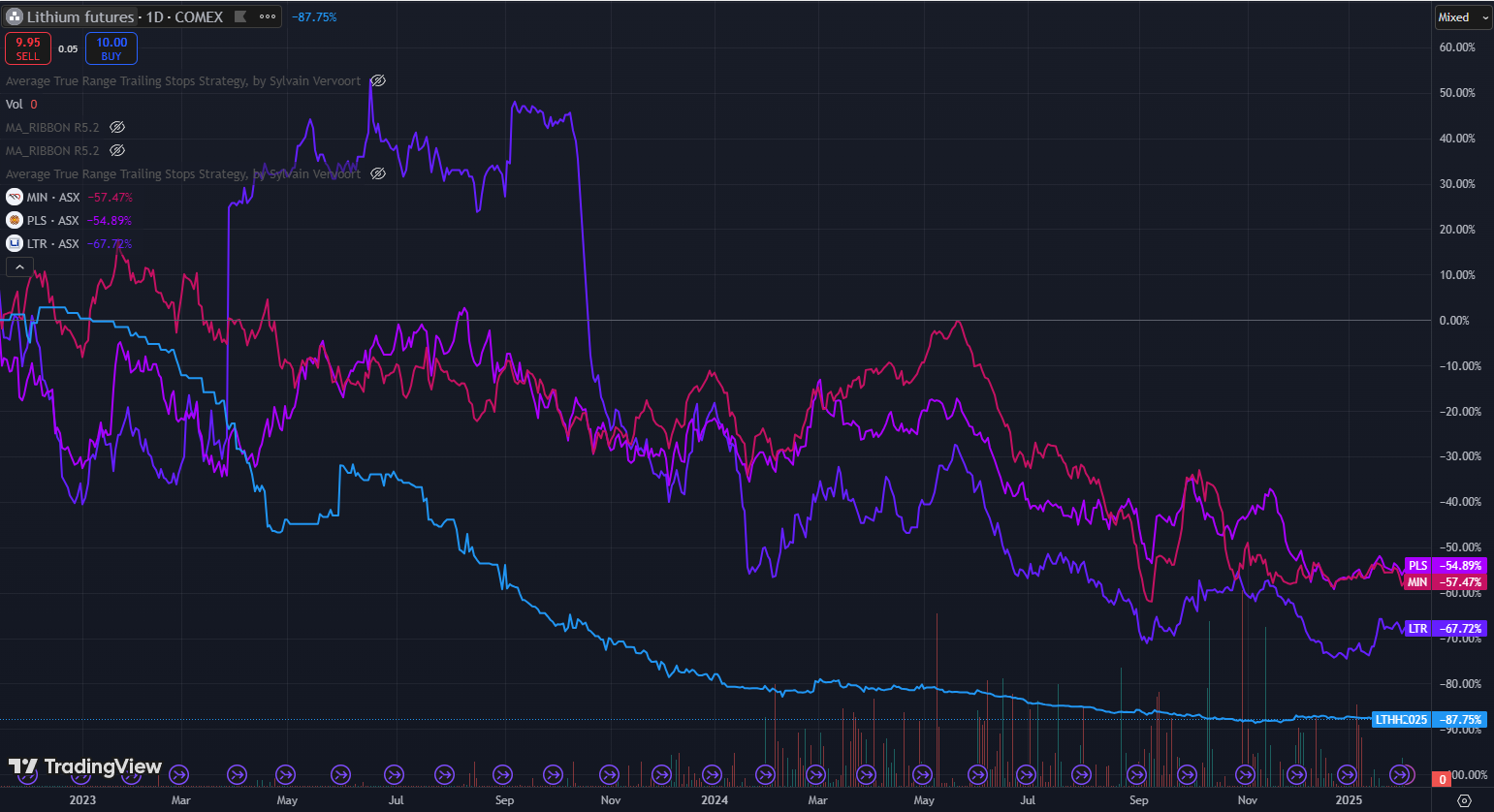1494x812 pixels.
Task: Show the topmost Average True Range strategy
Action: click(378, 80)
